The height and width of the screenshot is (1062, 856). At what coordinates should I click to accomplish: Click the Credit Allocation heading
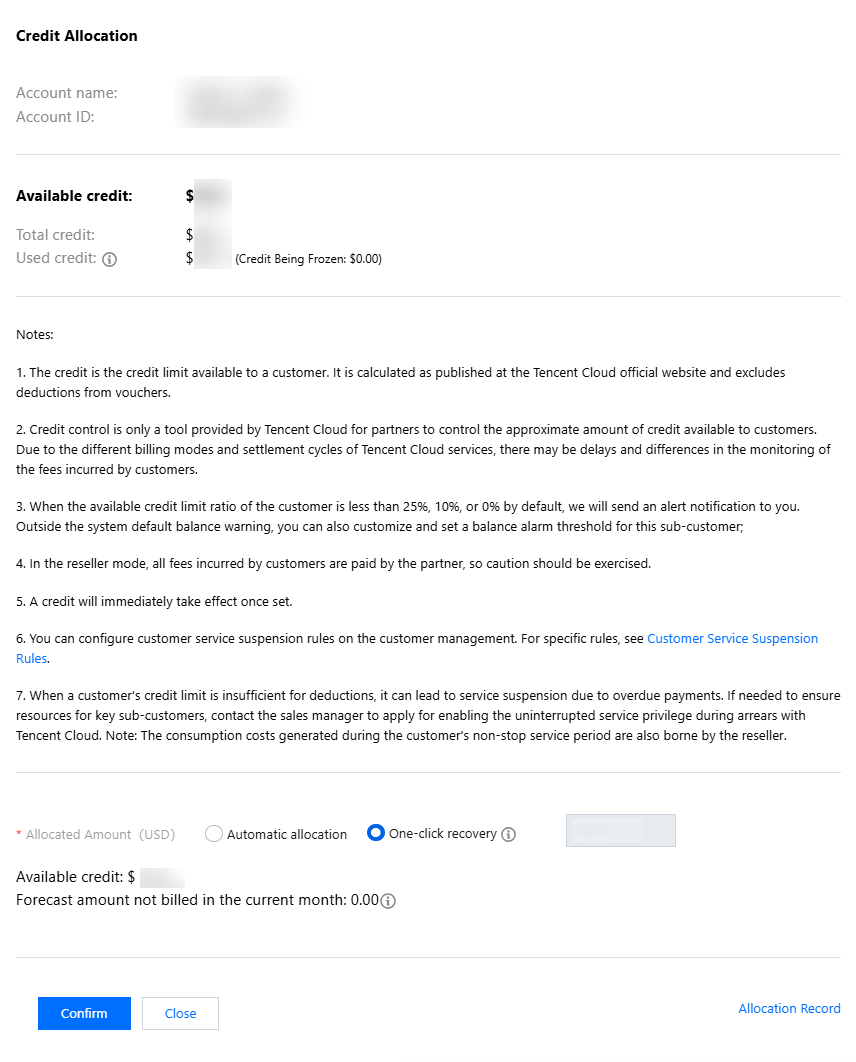point(77,36)
